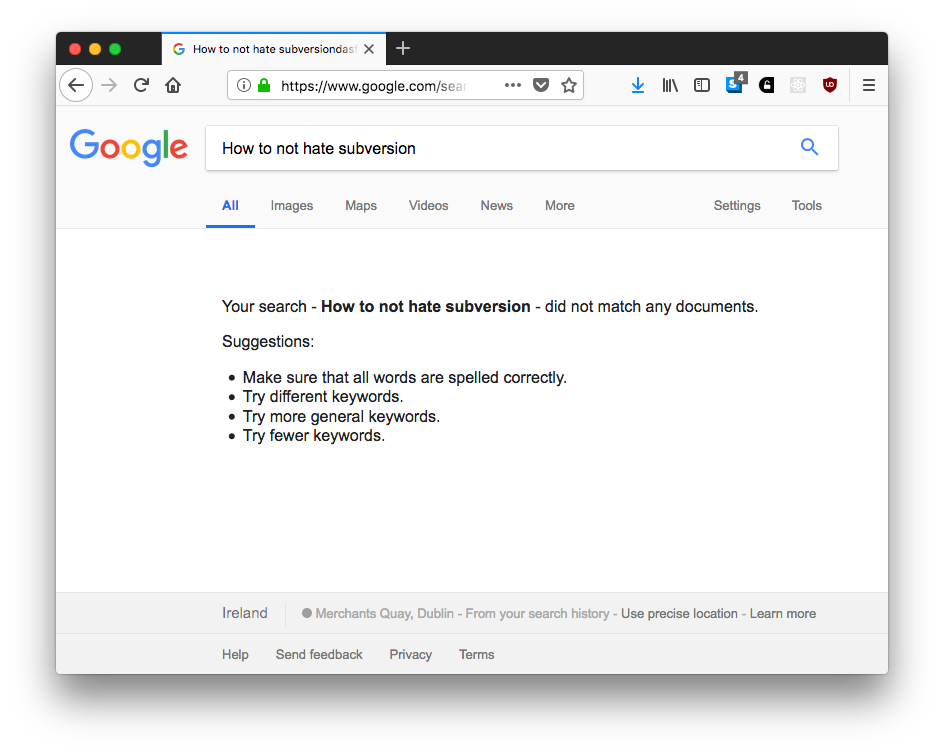Screen dimensions: 944x754
Task: Click the 'Suggestions:' heading text
Action: (x=268, y=341)
